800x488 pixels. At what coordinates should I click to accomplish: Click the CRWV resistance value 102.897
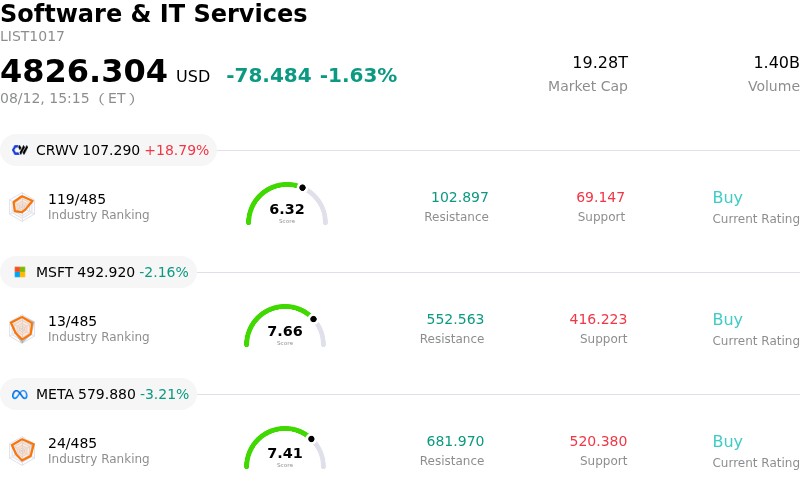tap(460, 197)
